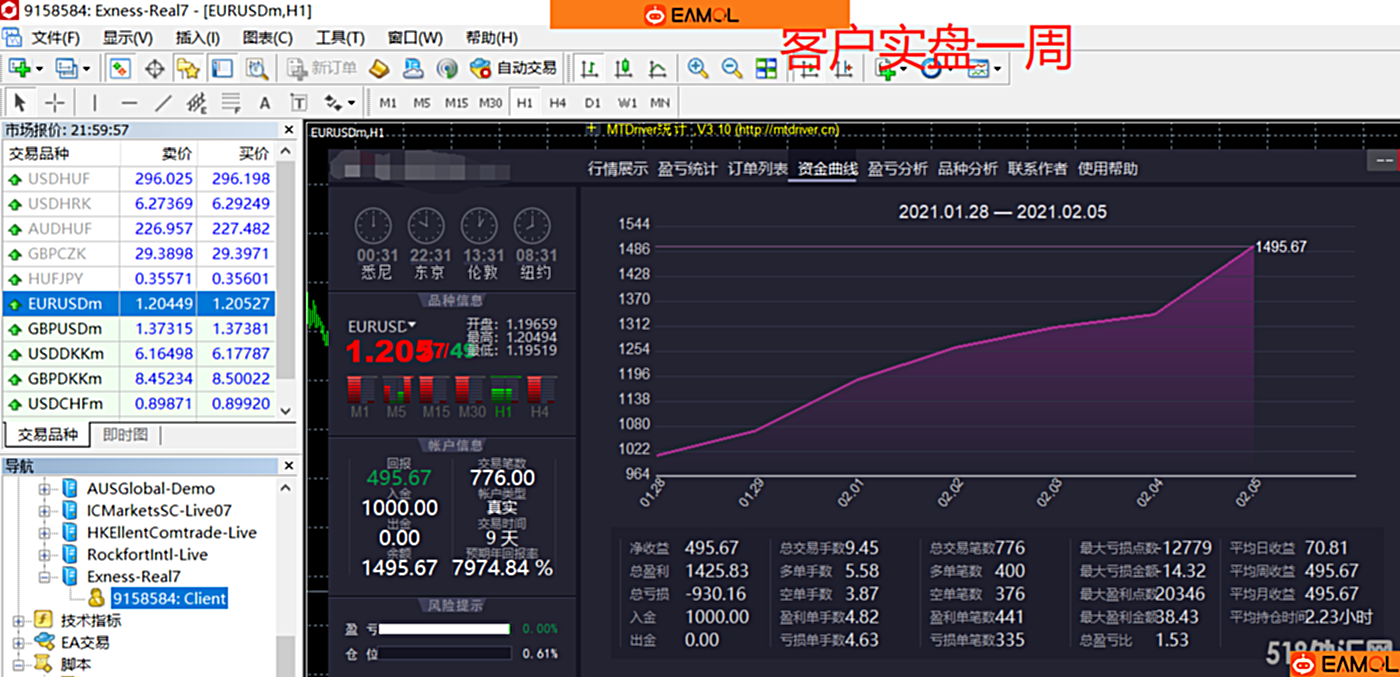Expand the HKEllentComtrade-Live tree node
The height and width of the screenshot is (677, 1400).
pos(44,533)
